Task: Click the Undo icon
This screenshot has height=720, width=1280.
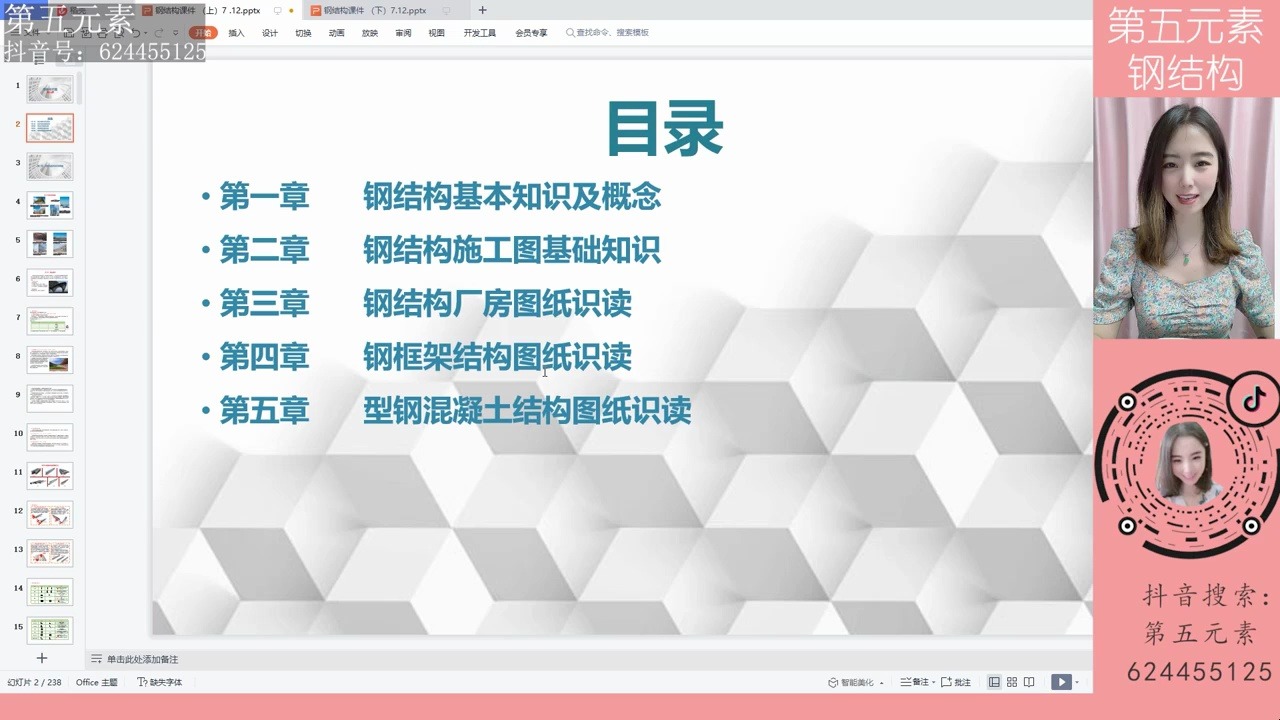Action: click(135, 32)
